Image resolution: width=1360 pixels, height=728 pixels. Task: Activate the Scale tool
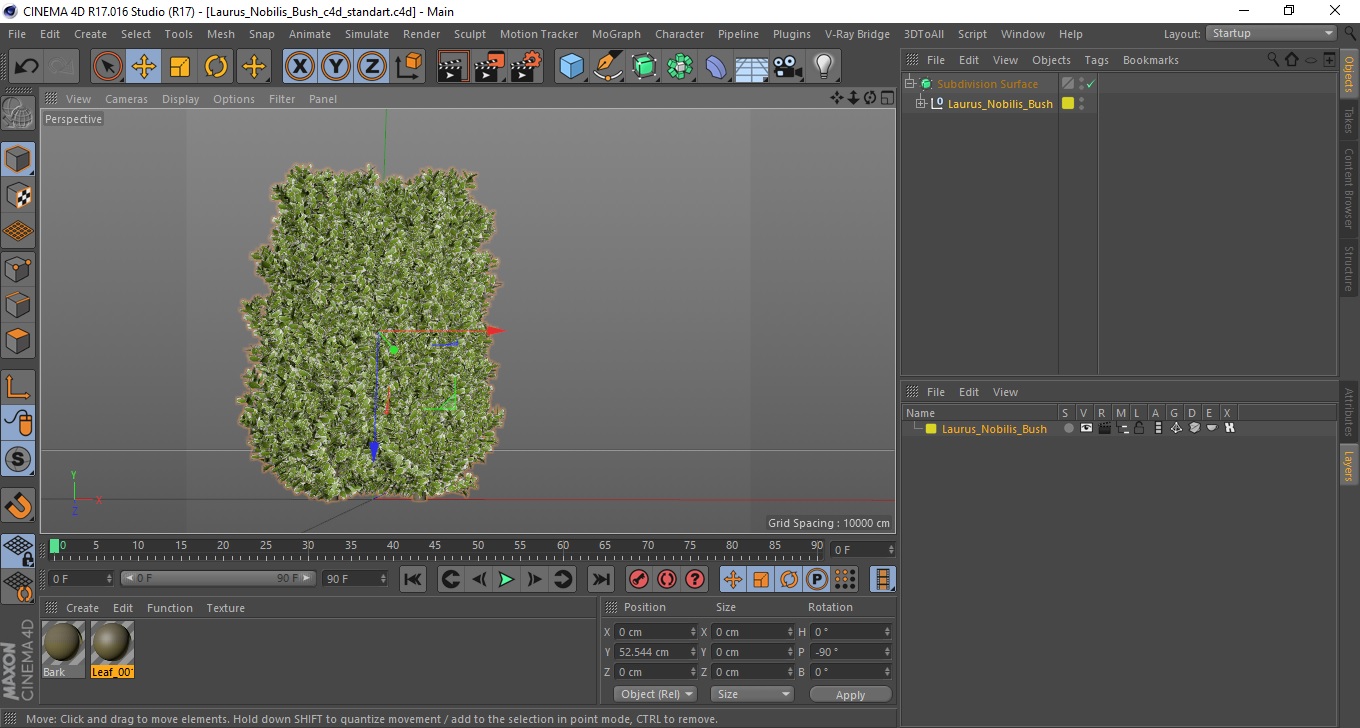pyautogui.click(x=180, y=67)
